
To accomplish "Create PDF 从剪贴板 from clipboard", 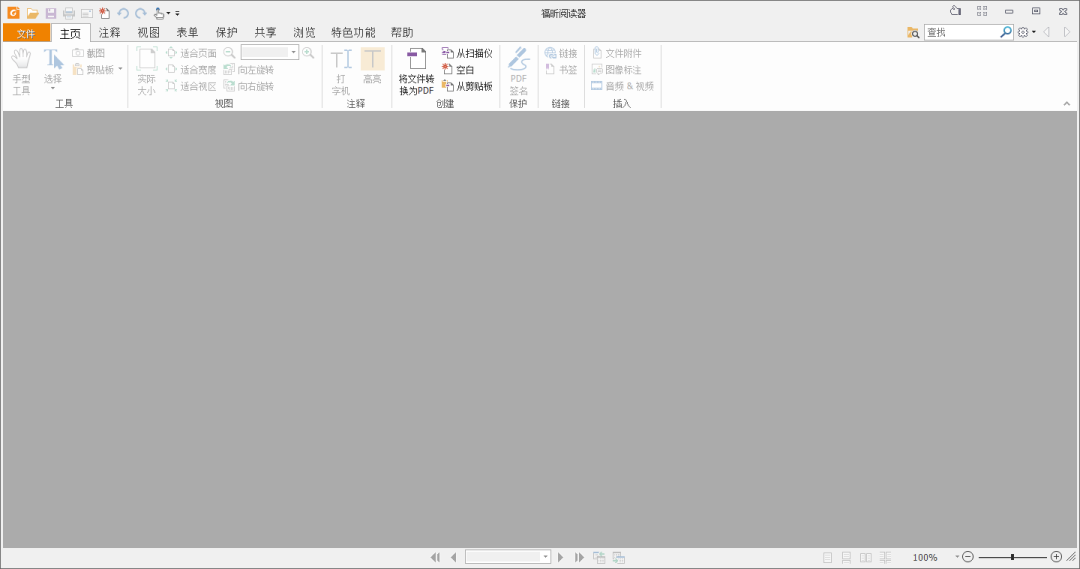I will coord(467,86).
